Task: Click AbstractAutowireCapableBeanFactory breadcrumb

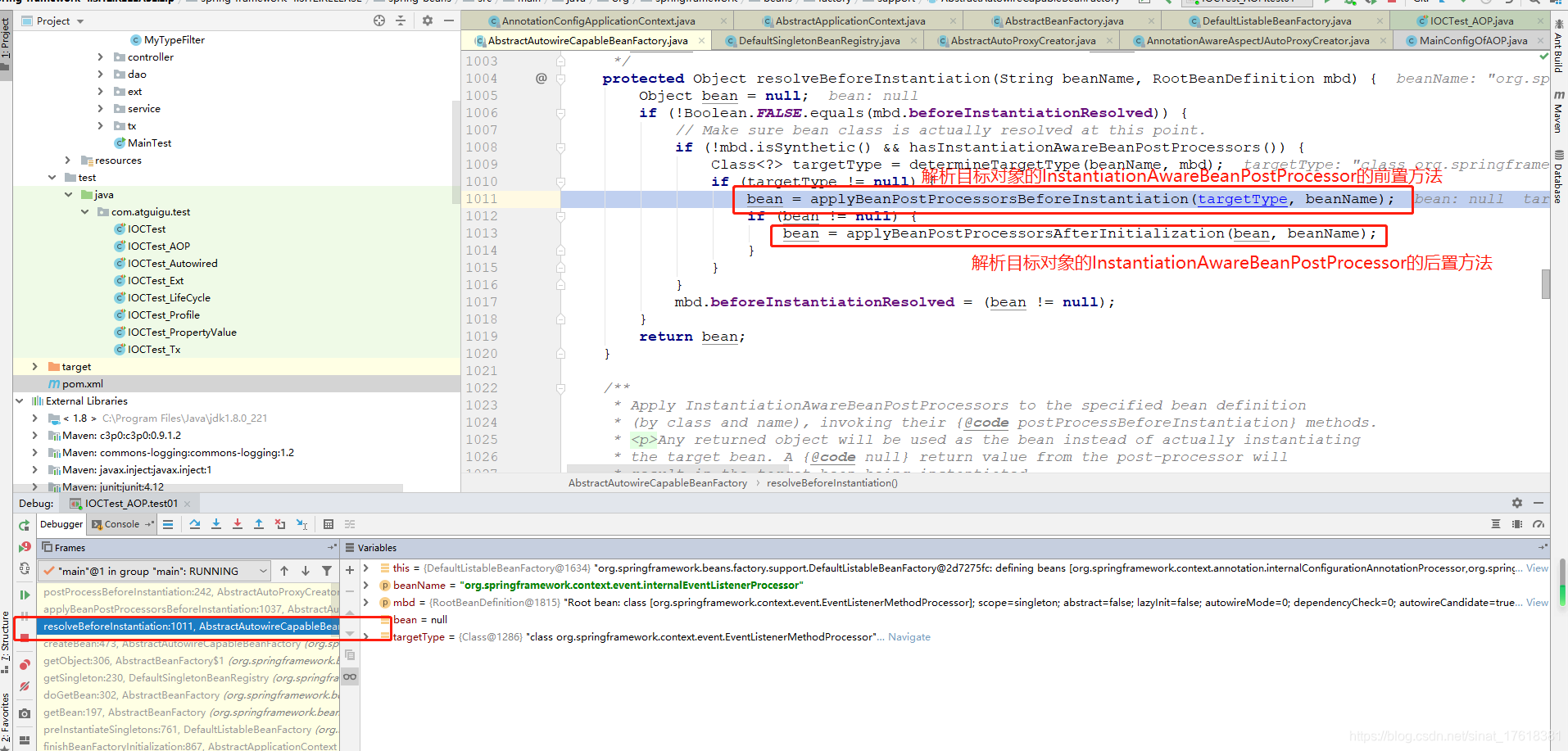Action: point(658,483)
